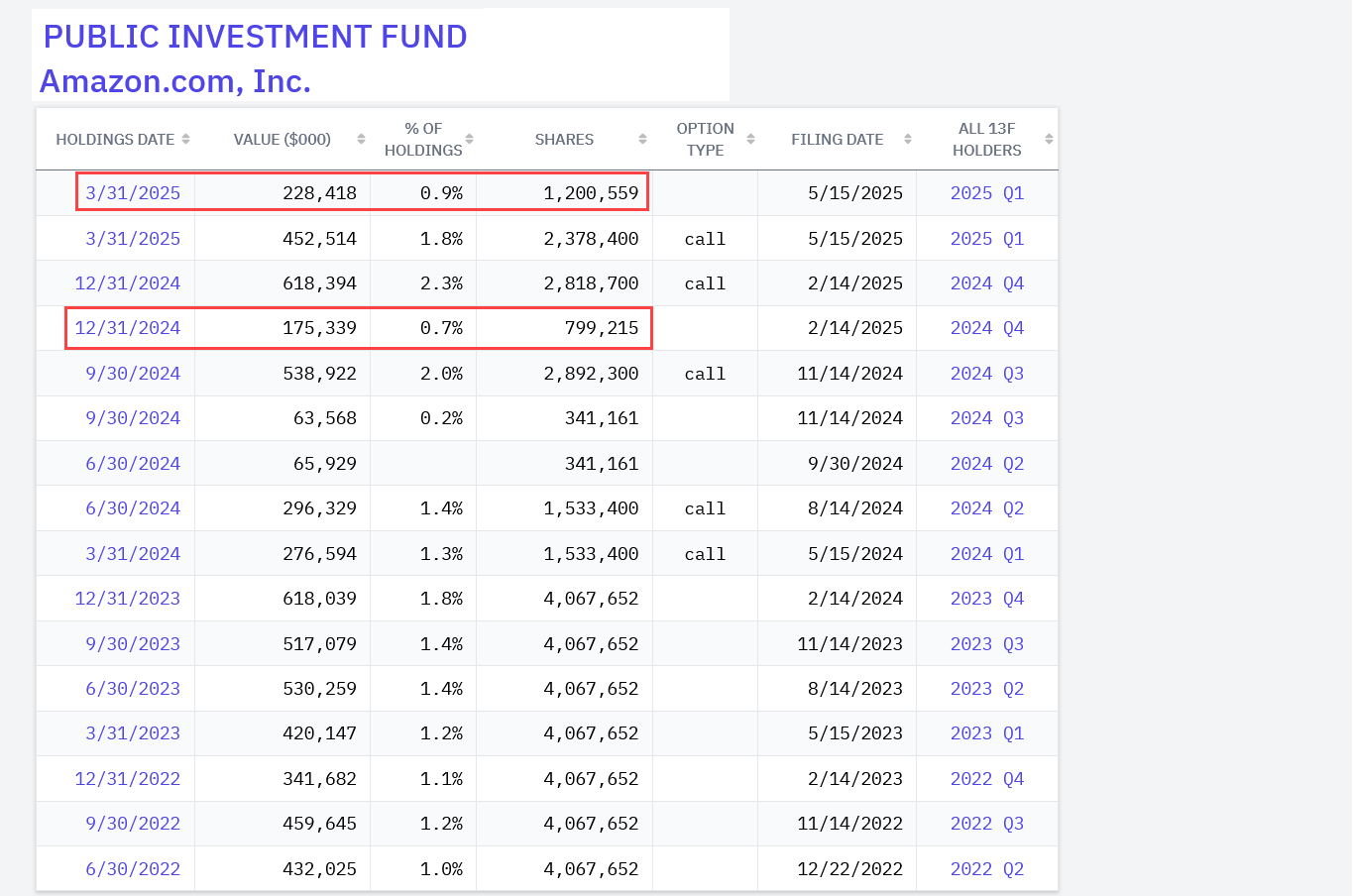Open the 9/30/2024 date in the 63,568 row
Viewport: 1353px width, 896px height.
click(133, 418)
